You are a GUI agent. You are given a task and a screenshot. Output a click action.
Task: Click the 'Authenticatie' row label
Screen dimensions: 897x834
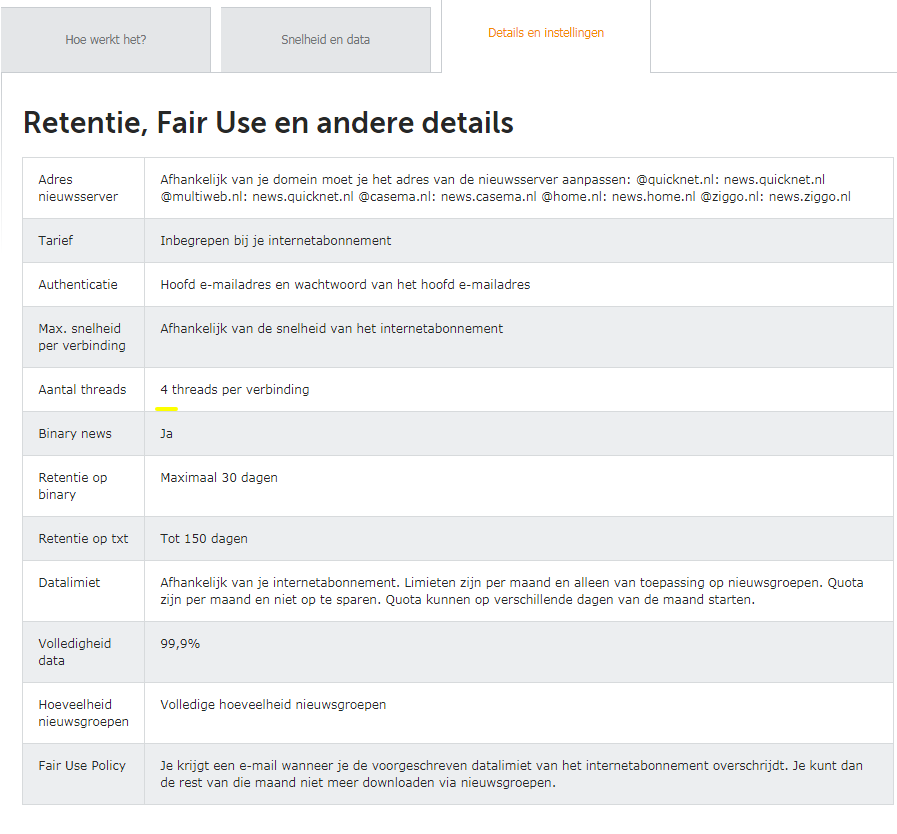[78, 285]
